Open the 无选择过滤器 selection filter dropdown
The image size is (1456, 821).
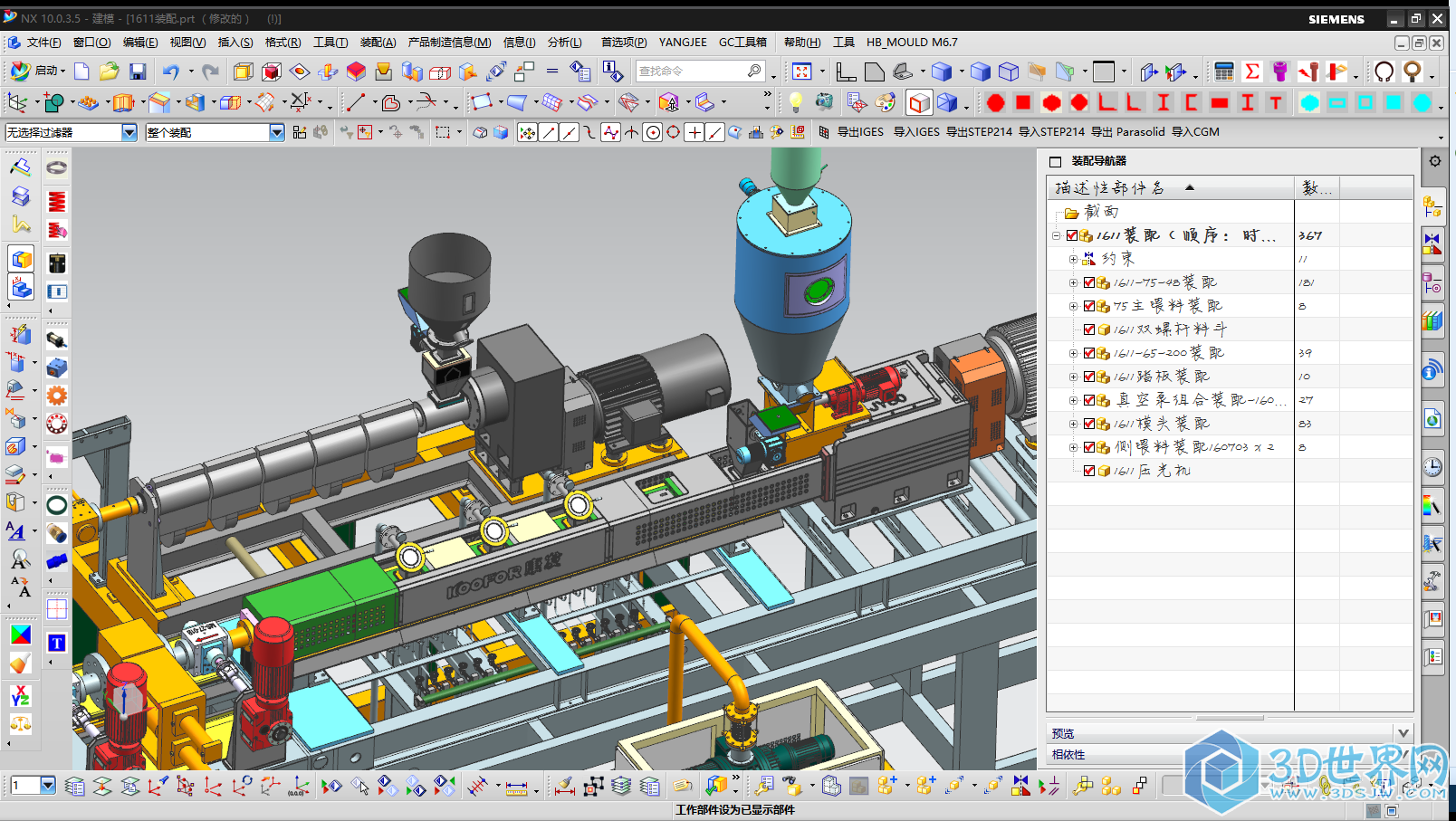[x=129, y=132]
